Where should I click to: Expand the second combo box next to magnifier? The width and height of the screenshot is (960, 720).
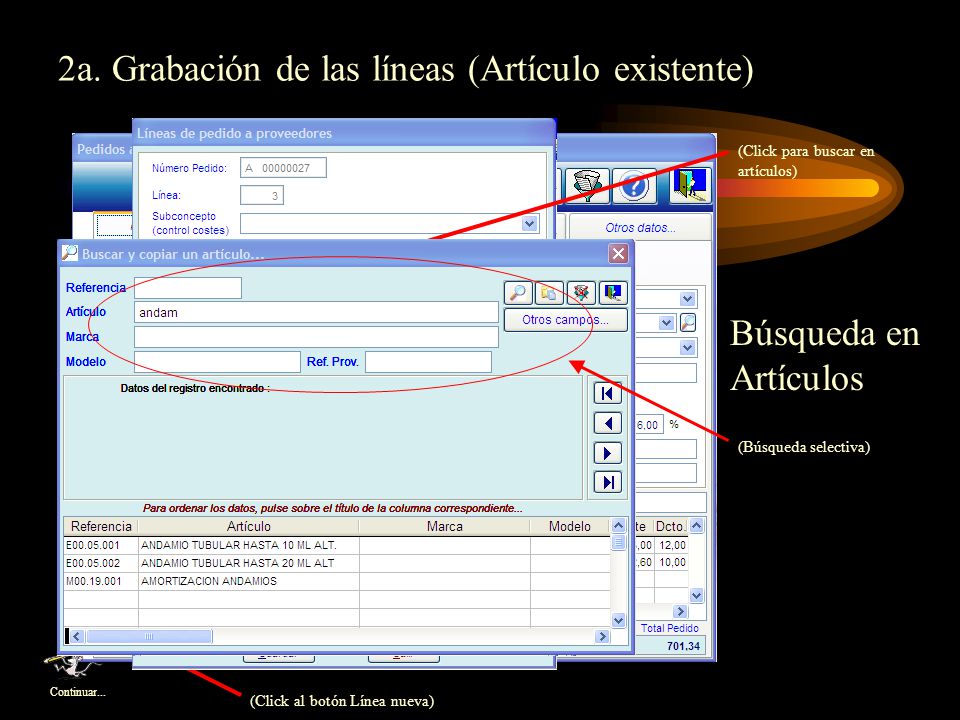[667, 323]
